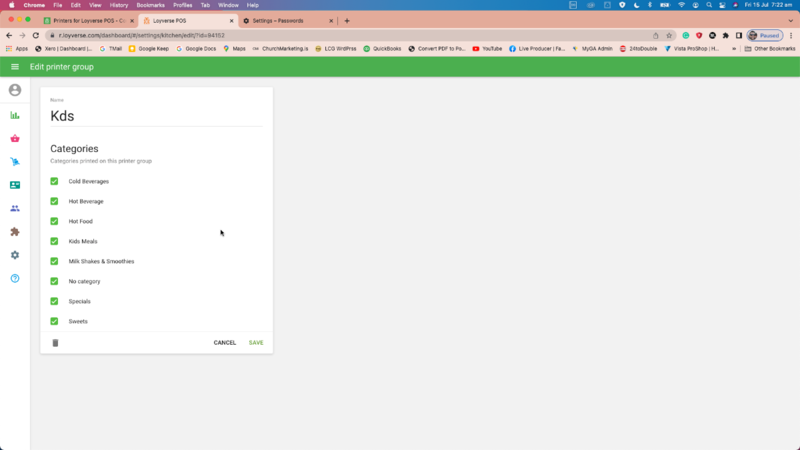Open Chrome side panel icon
The width and height of the screenshot is (800, 450).
739,35
